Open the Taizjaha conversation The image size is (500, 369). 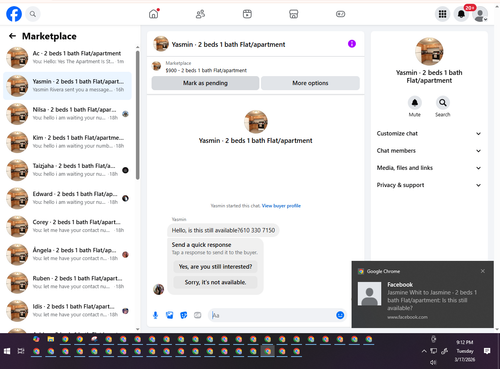[68, 170]
